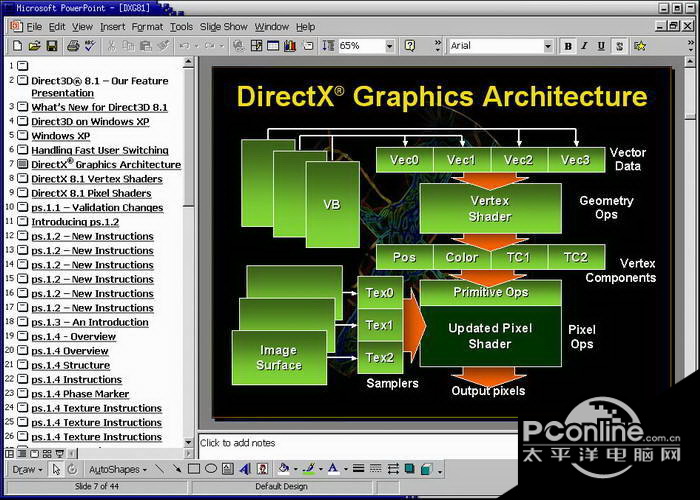This screenshot has height=500, width=700.
Task: Apply Fill Color paint bucket swatch
Action: (x=283, y=469)
